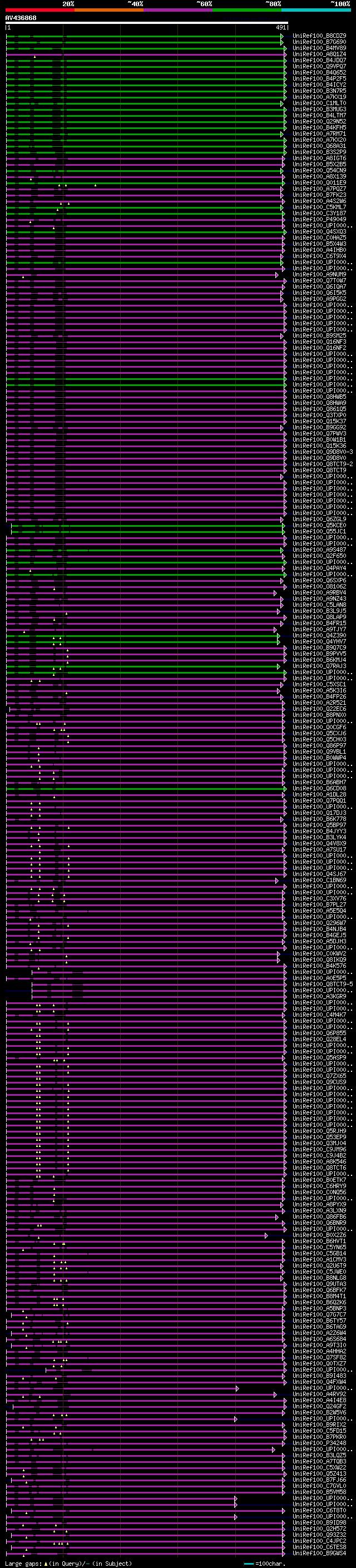Click the UniRef100_A4RV92 label

(319, 1394)
